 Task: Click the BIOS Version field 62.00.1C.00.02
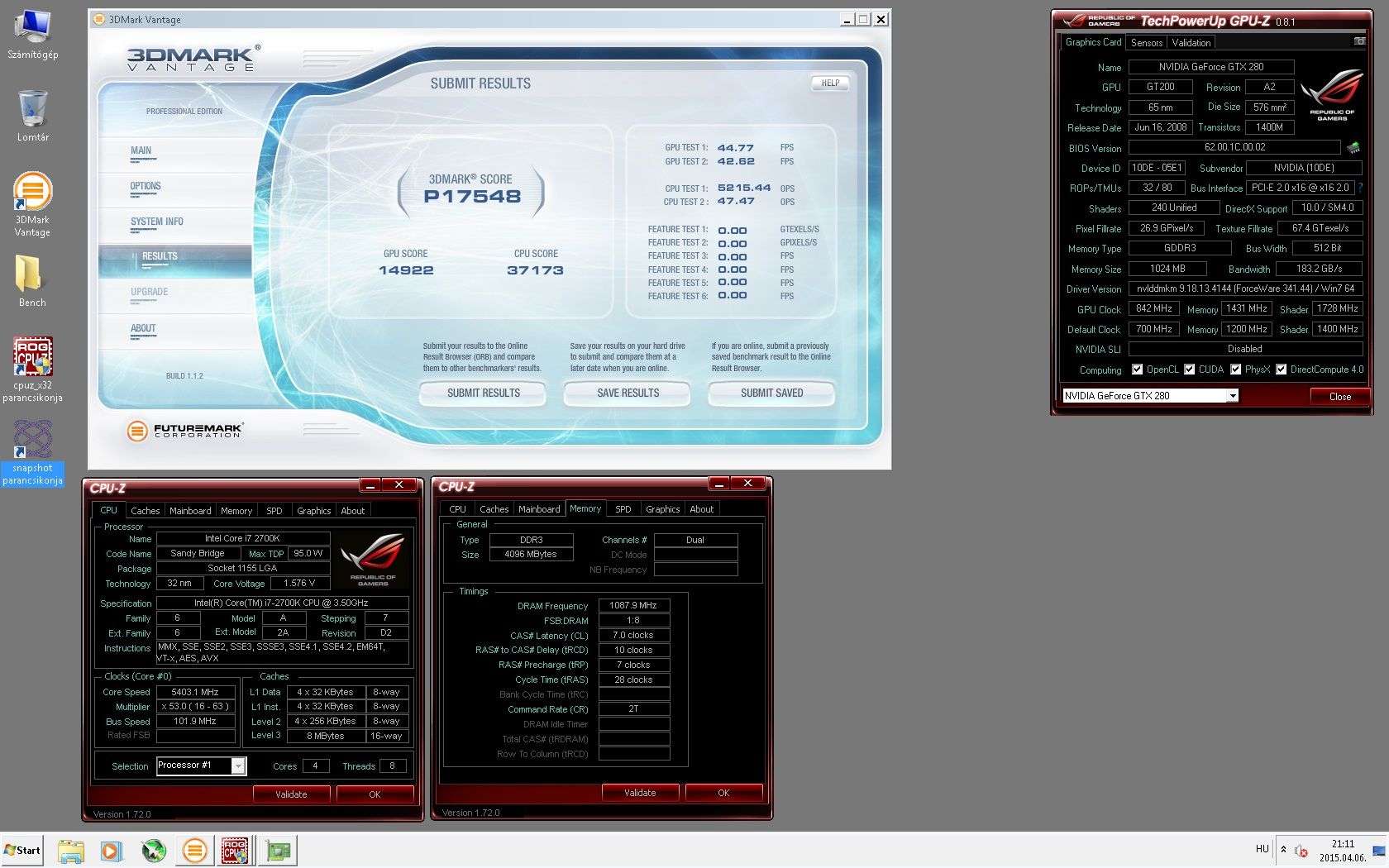click(x=1235, y=148)
